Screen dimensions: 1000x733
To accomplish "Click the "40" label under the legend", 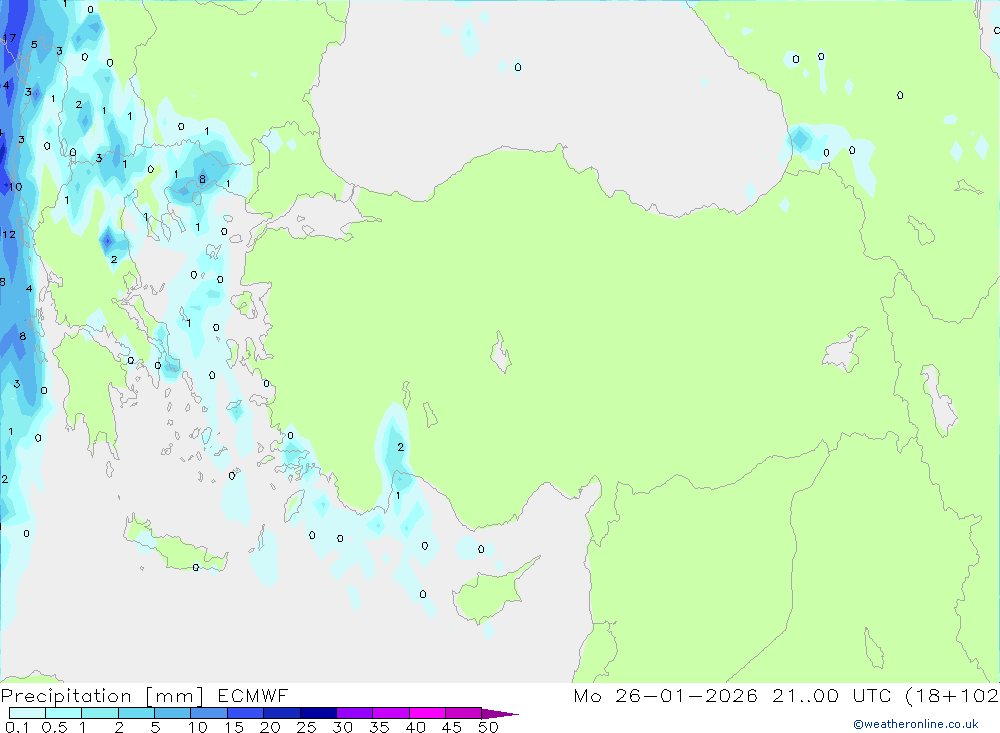I will click(x=415, y=727).
